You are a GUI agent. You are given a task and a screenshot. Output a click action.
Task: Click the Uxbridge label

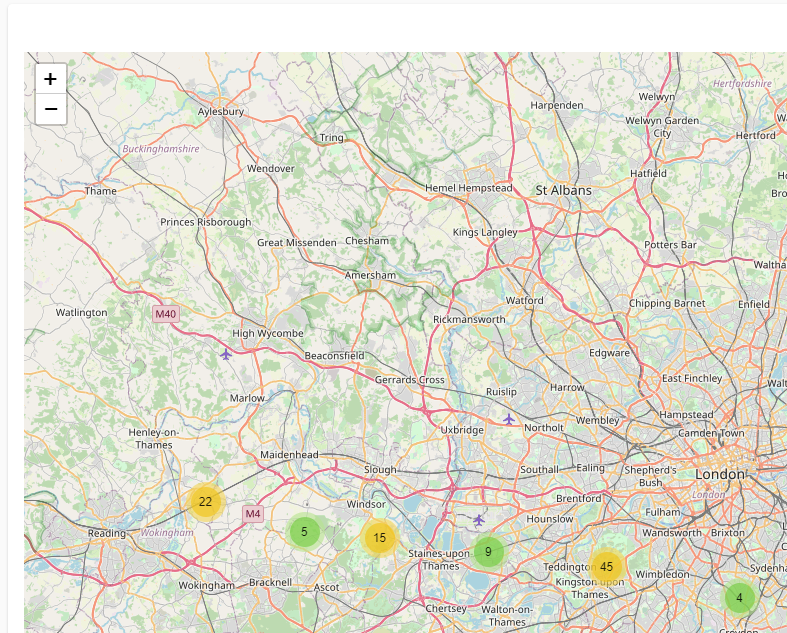coord(462,430)
